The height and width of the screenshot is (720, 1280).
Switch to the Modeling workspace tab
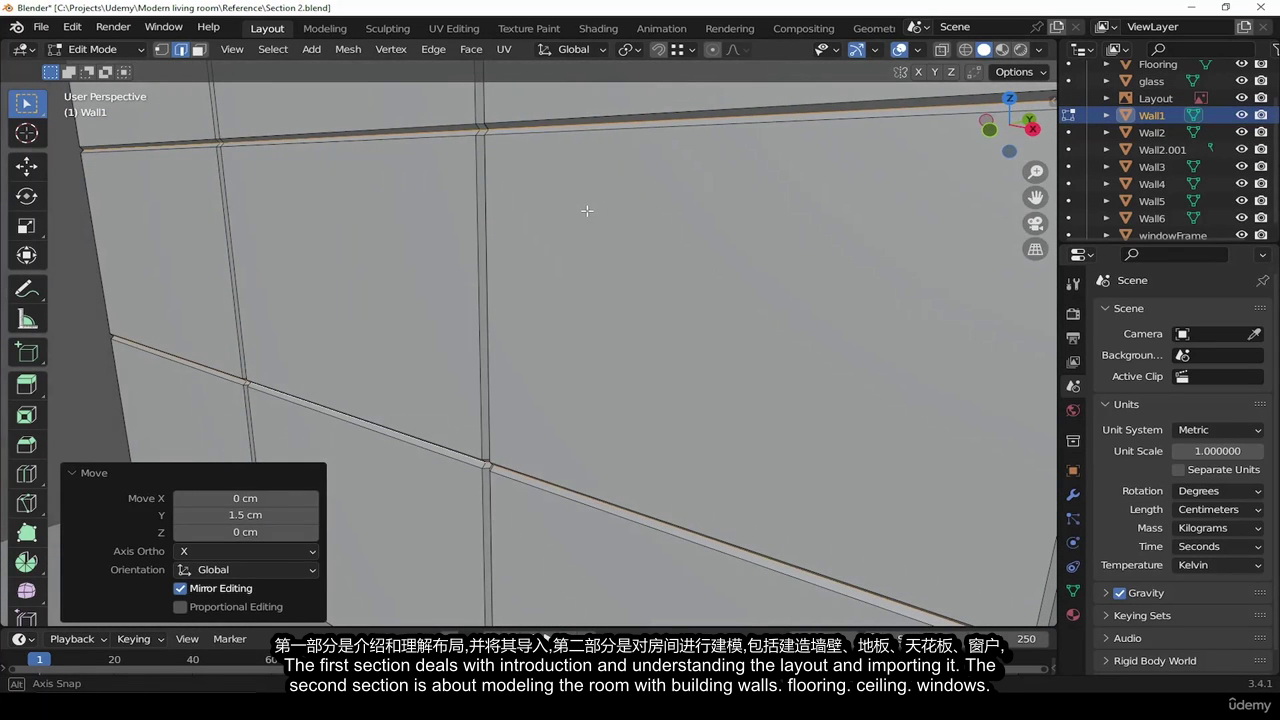[x=325, y=28]
